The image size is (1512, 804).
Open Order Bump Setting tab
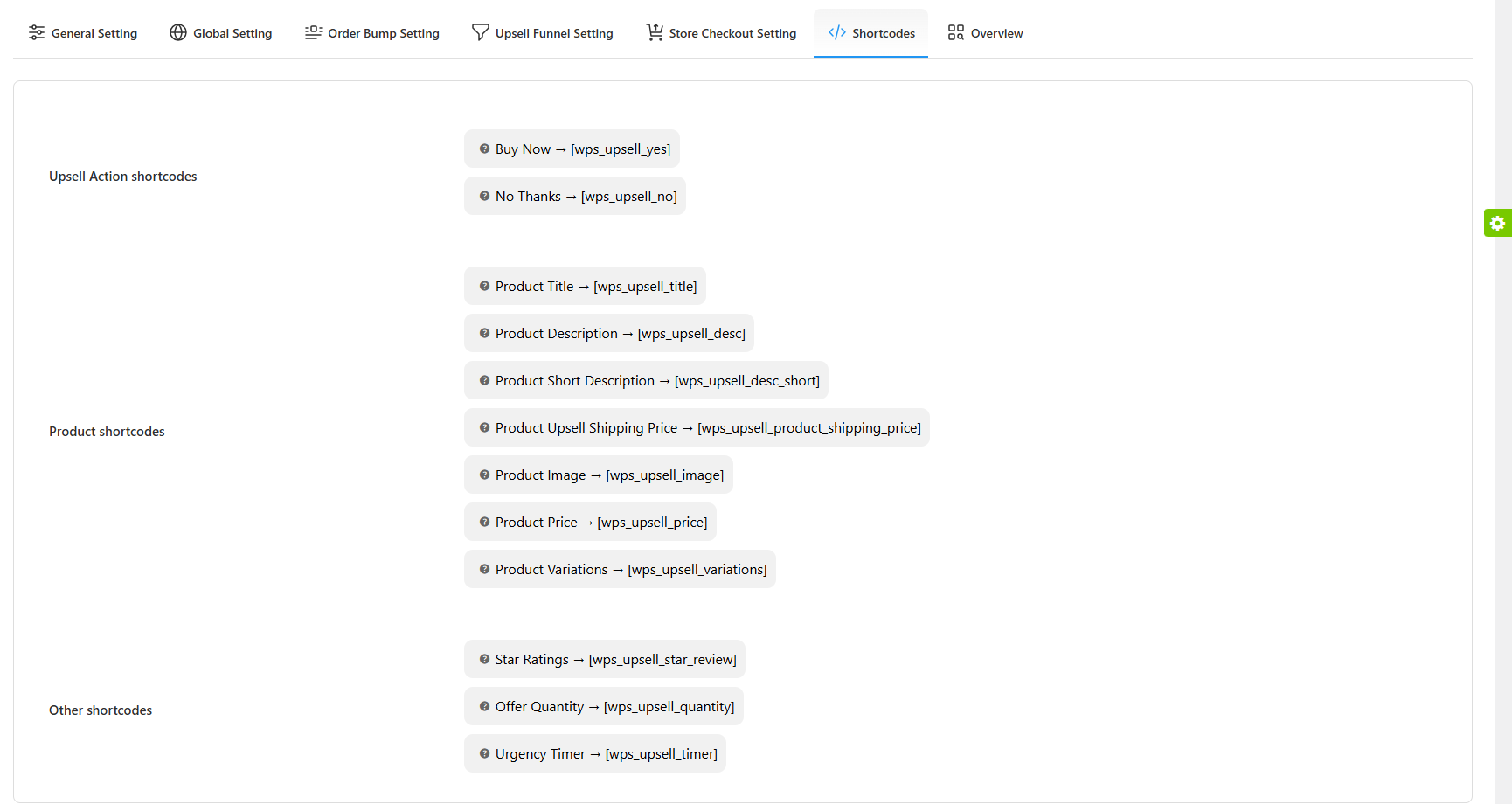(x=372, y=33)
